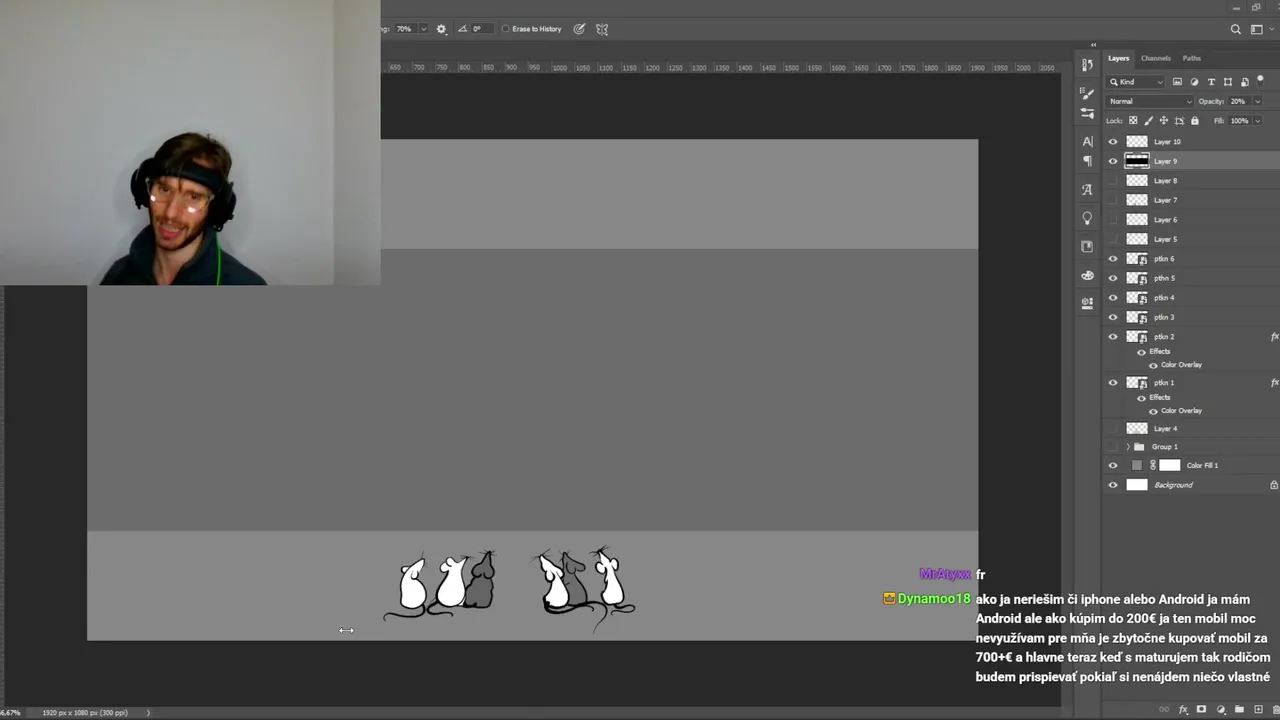
Task: Open the Color palette panel icon
Action: (x=1087, y=275)
